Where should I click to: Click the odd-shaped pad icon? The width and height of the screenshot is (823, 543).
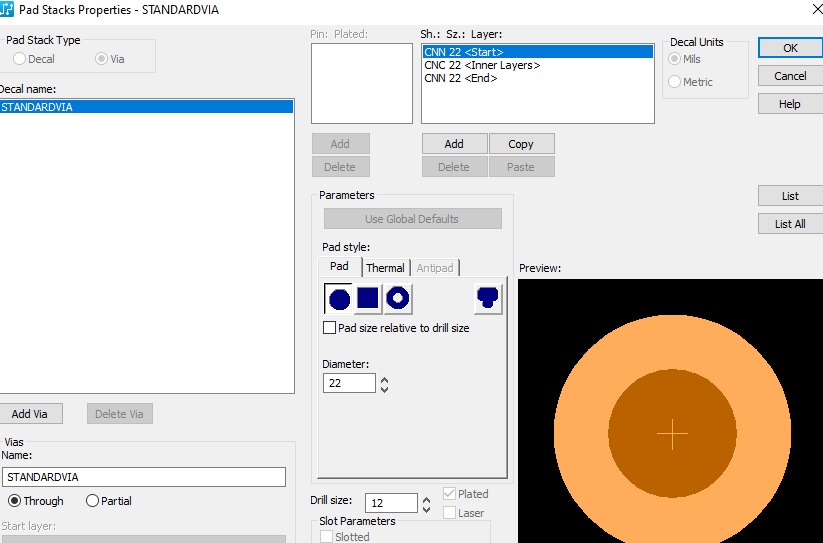pos(488,298)
